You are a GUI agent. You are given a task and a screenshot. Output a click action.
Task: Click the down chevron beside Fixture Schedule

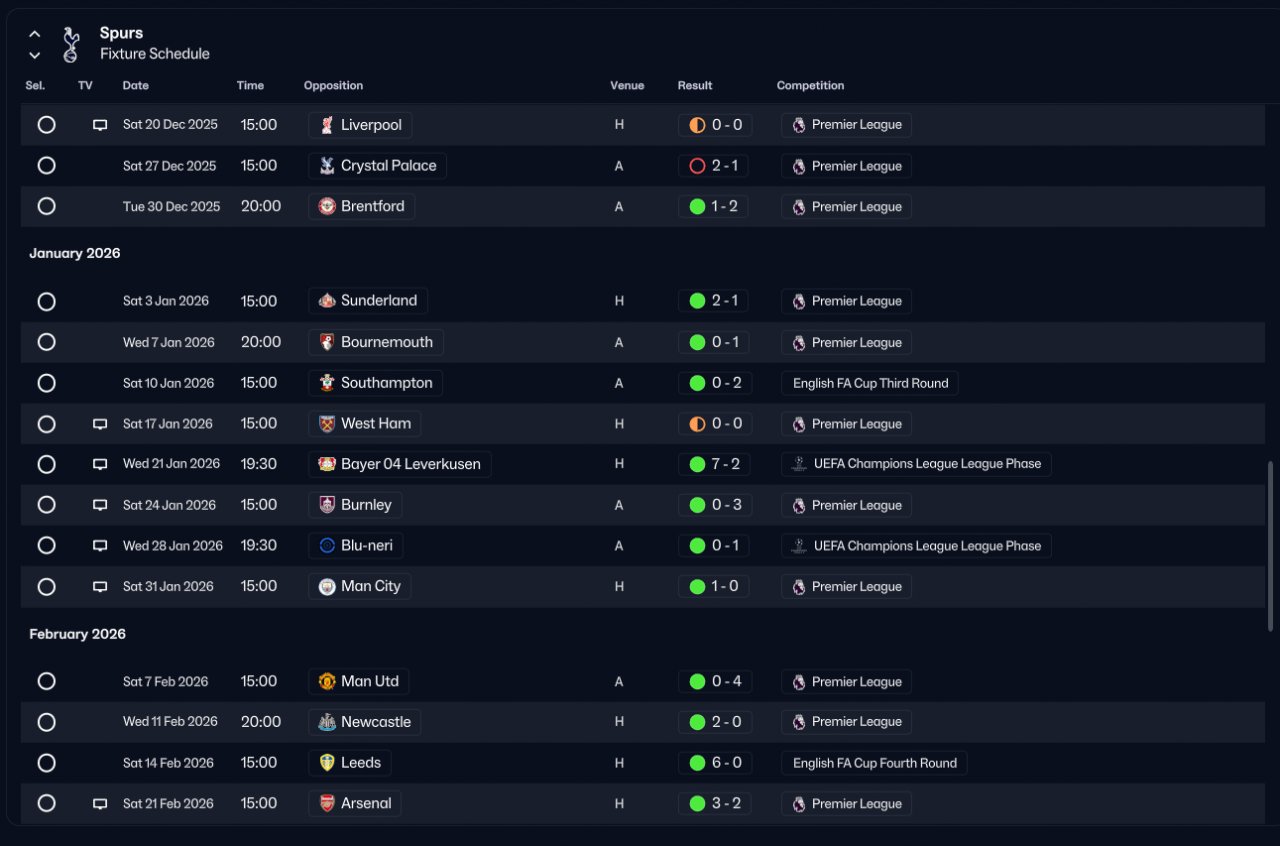tap(35, 55)
